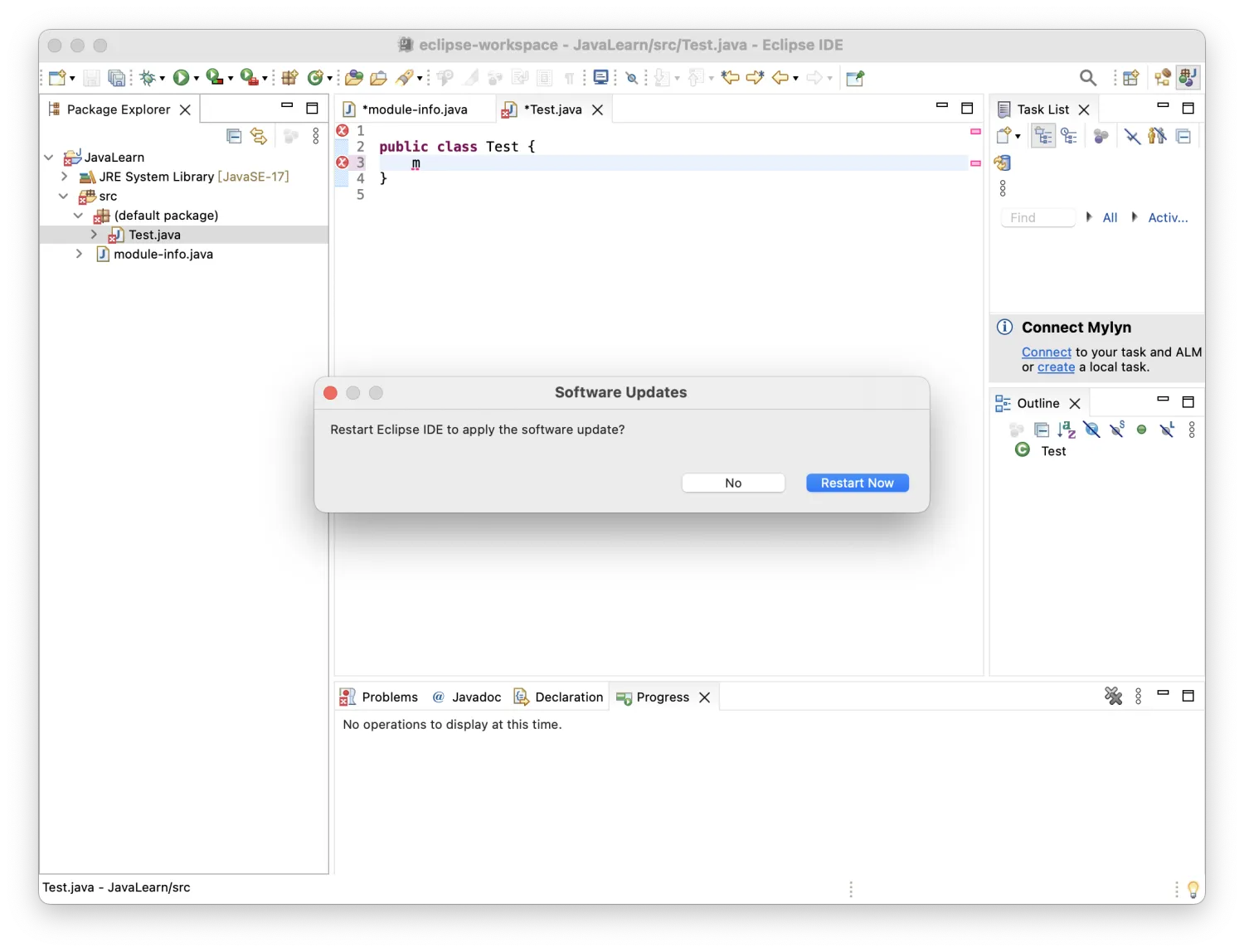
Task: Click the Back navigation arrow icon
Action: [780, 77]
